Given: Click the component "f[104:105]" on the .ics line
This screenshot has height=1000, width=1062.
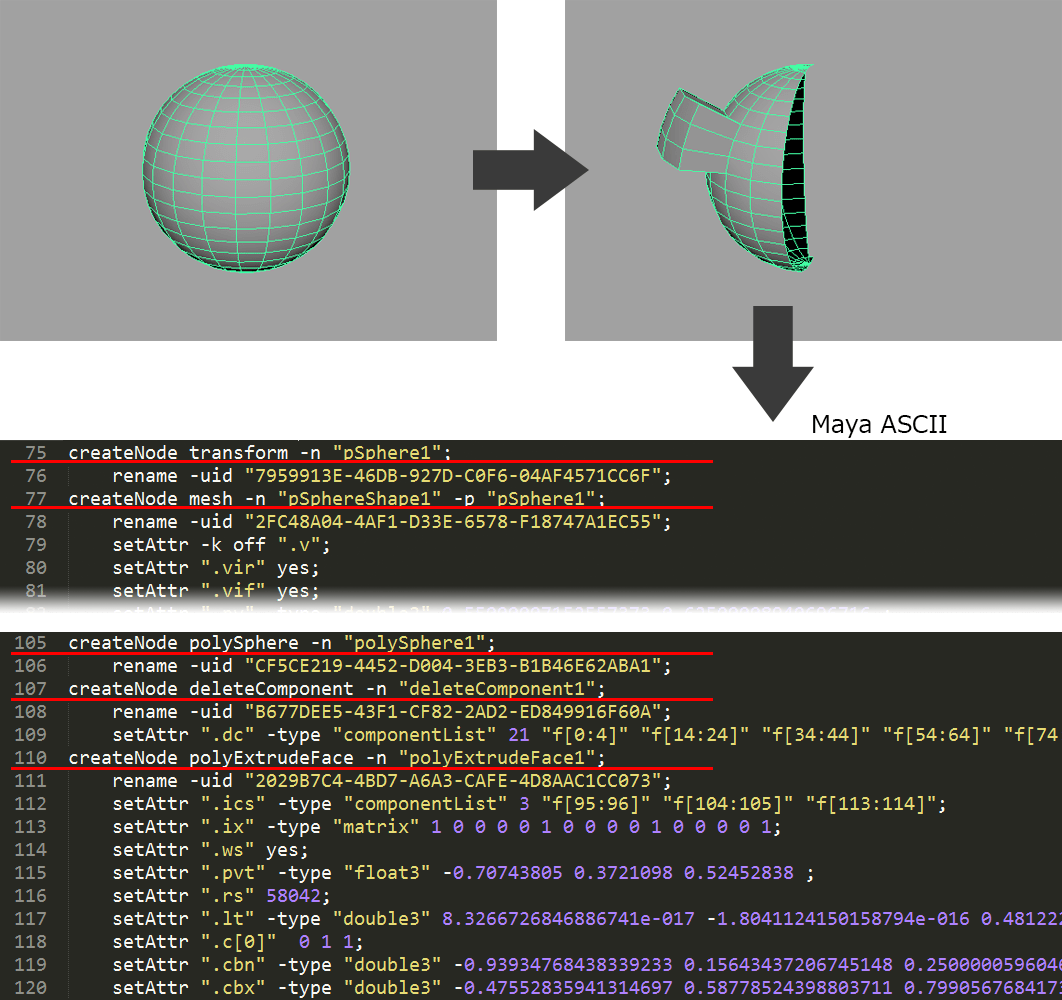Looking at the screenshot, I should (728, 804).
